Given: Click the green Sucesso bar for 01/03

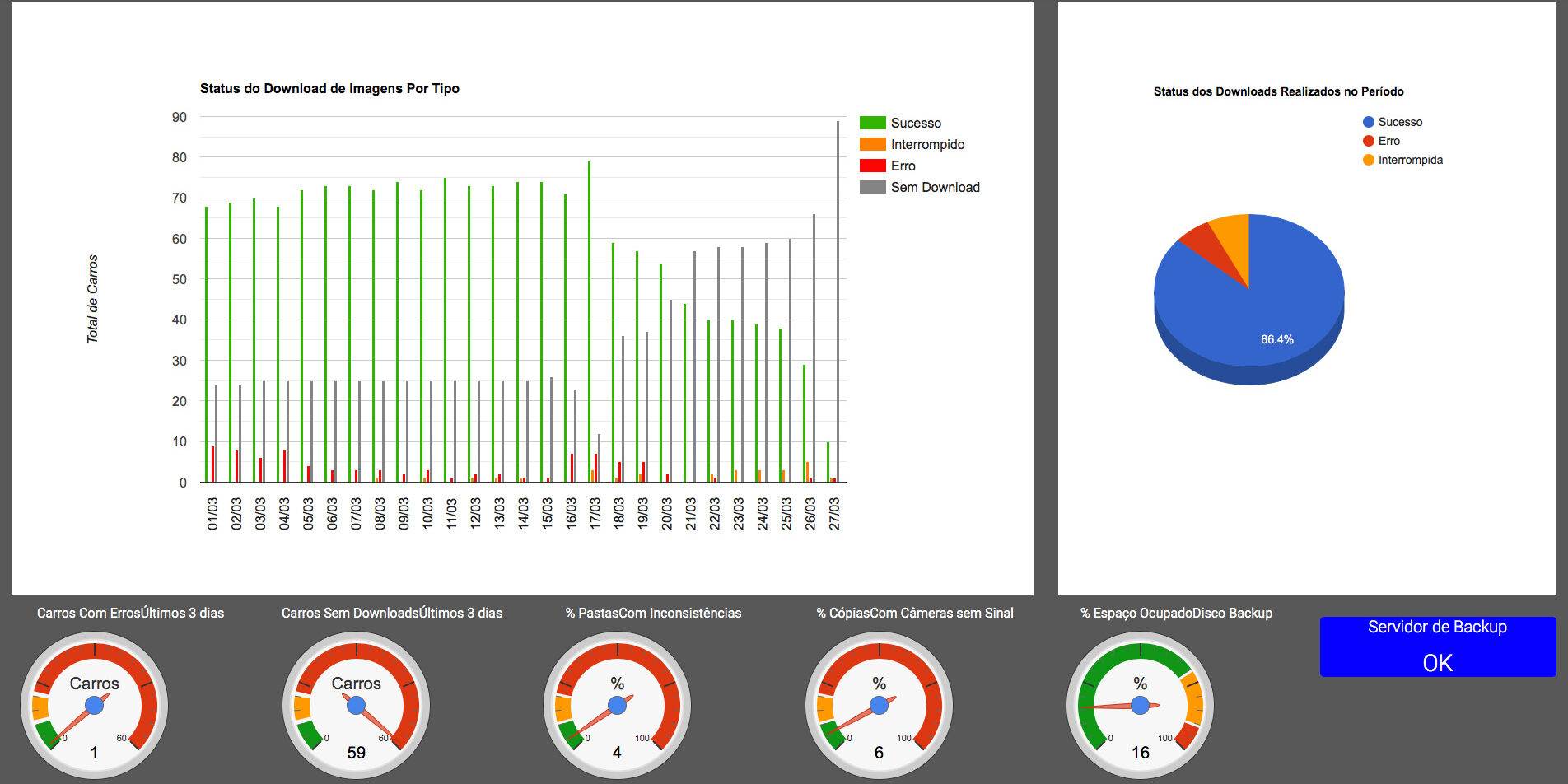Looking at the screenshot, I should click(206, 344).
